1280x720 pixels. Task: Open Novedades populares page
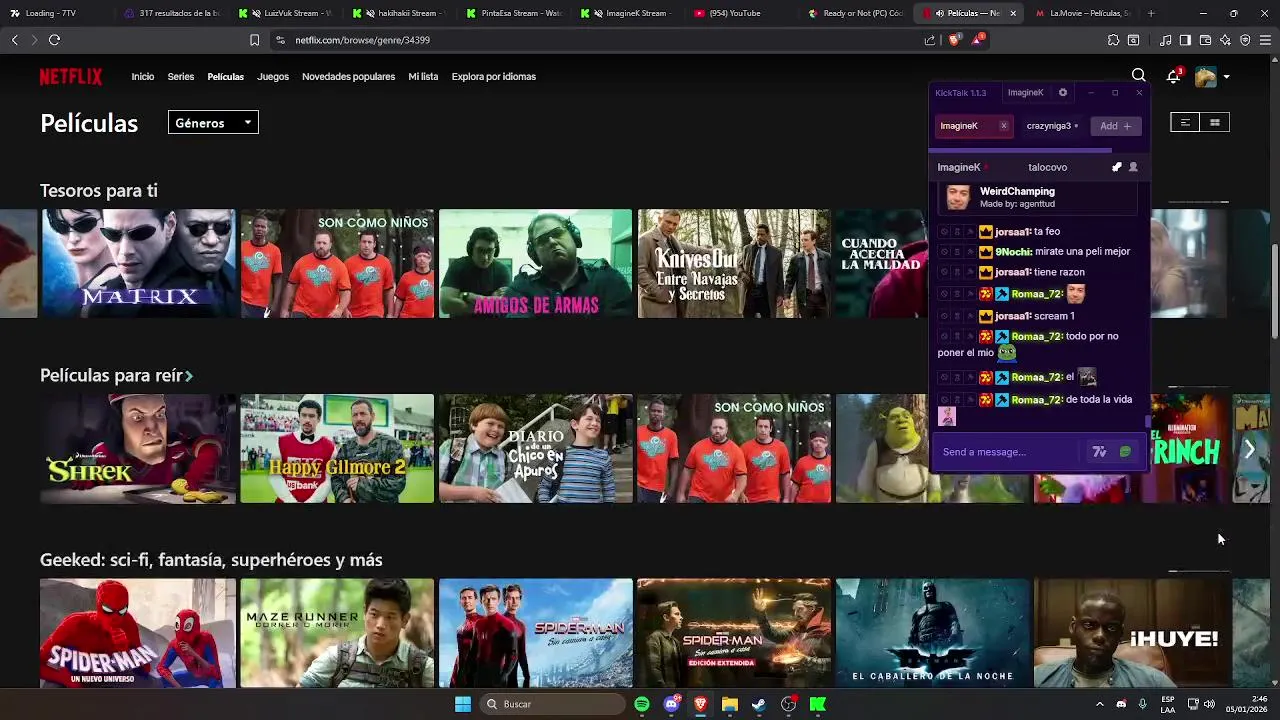348,77
